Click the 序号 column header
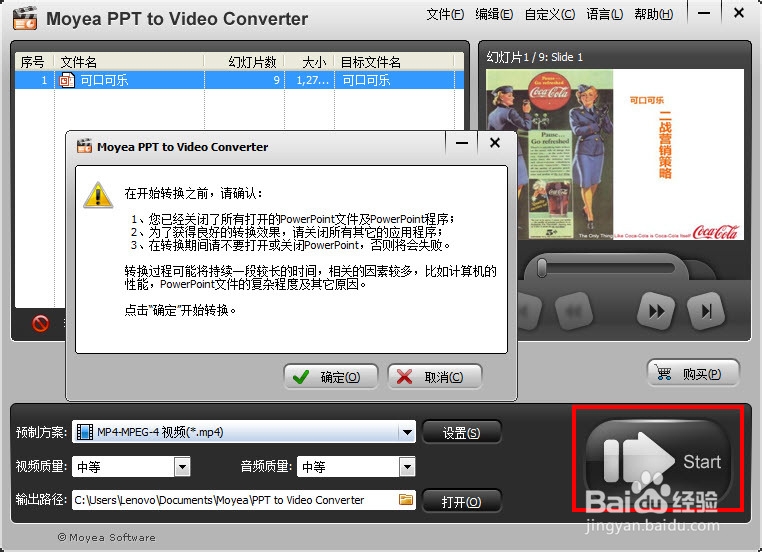Viewport: 762px width, 552px height. [x=34, y=62]
